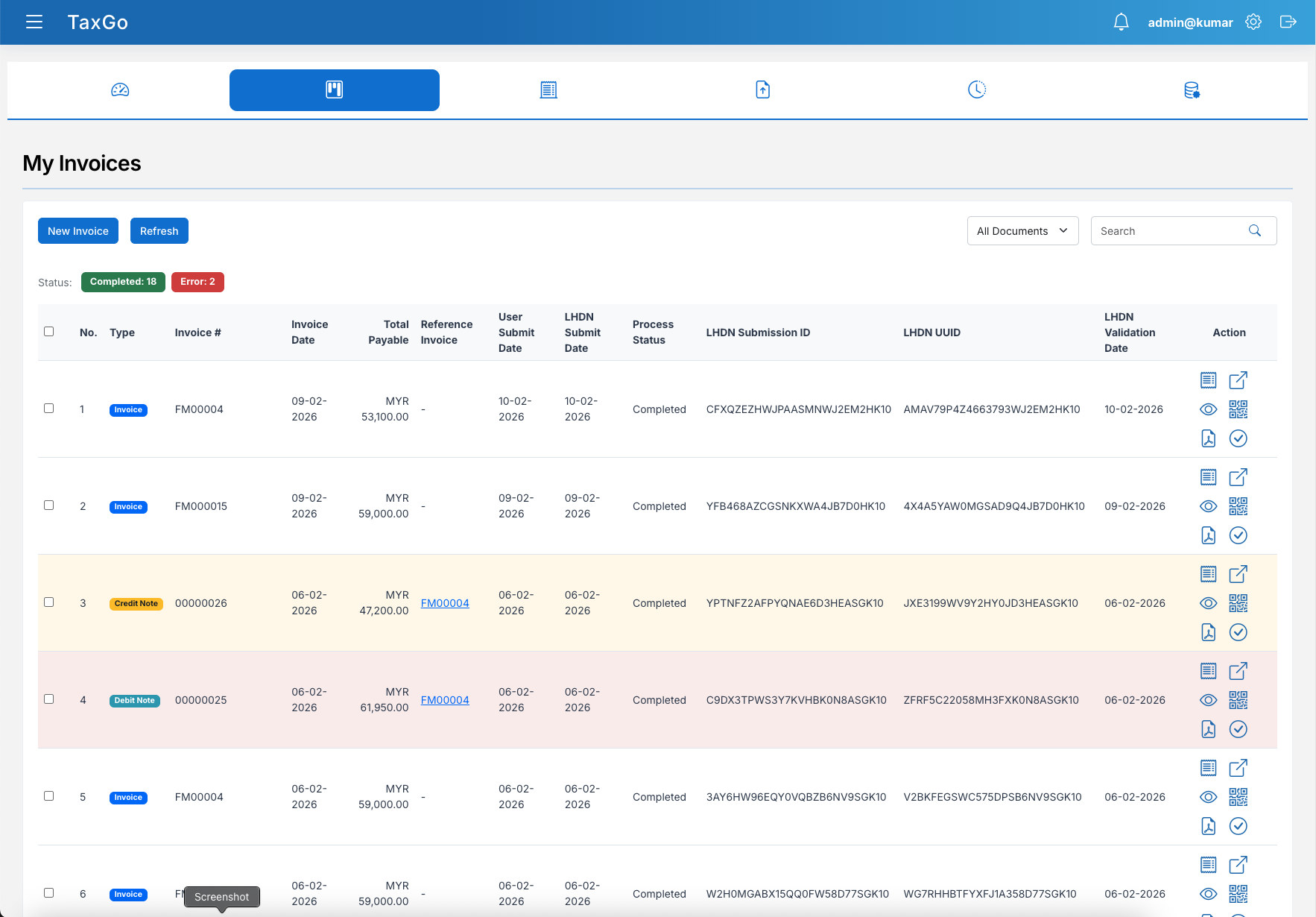Open the history clock icon in navigation bar
This screenshot has width=1316, height=917.
pyautogui.click(x=977, y=89)
